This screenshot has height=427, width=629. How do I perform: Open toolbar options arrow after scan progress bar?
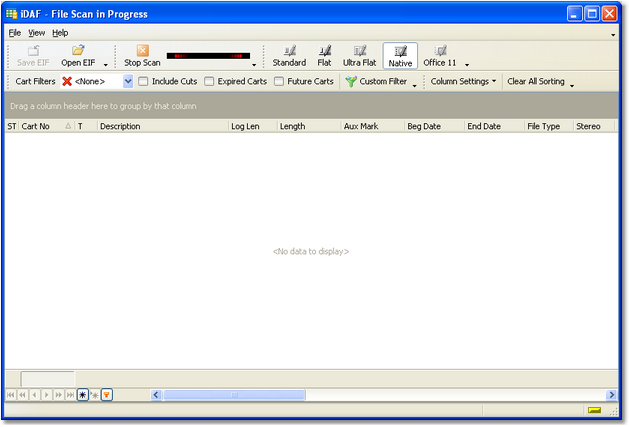tap(254, 65)
